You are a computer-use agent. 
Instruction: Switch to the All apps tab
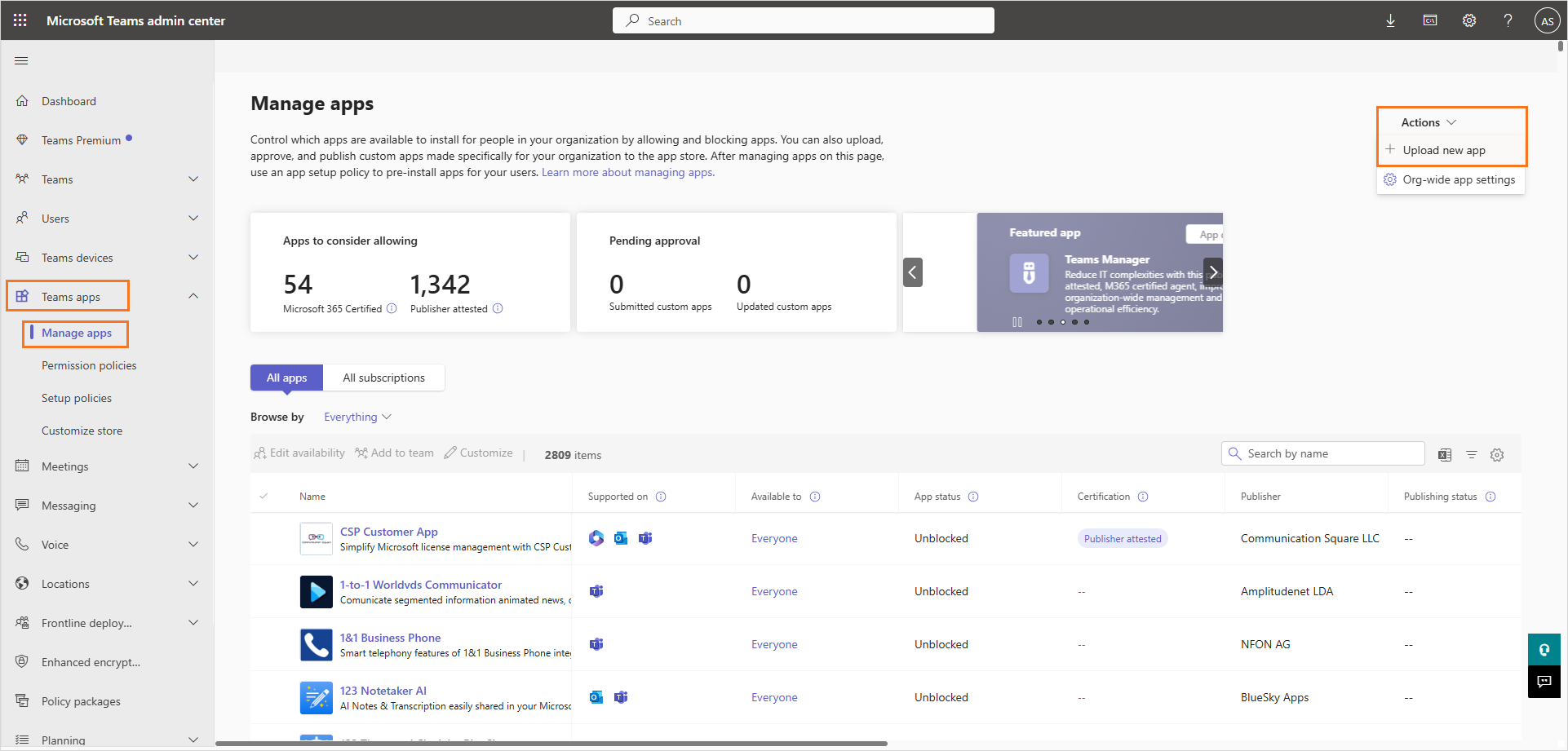click(x=286, y=378)
